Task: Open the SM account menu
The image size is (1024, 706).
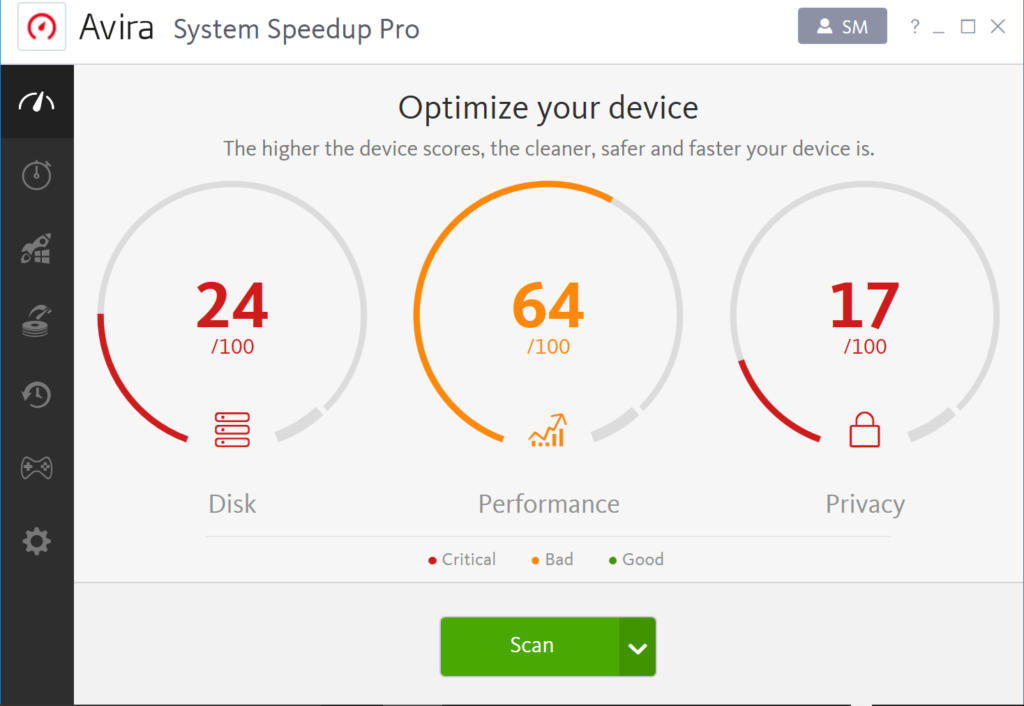Action: (842, 26)
